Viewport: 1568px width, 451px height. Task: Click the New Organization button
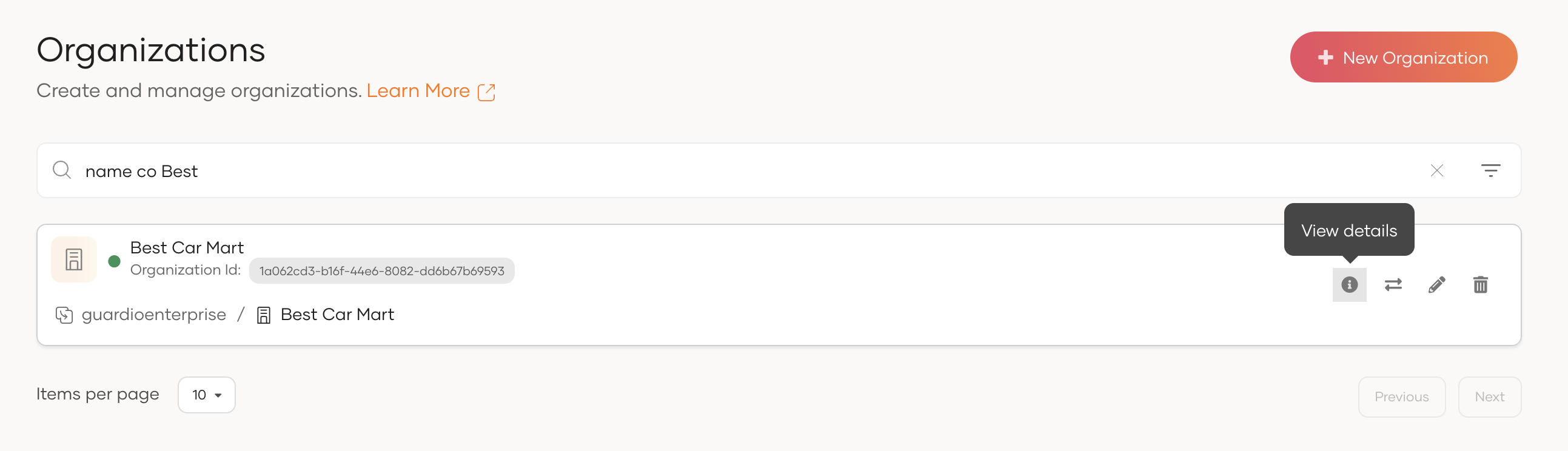pyautogui.click(x=1403, y=57)
